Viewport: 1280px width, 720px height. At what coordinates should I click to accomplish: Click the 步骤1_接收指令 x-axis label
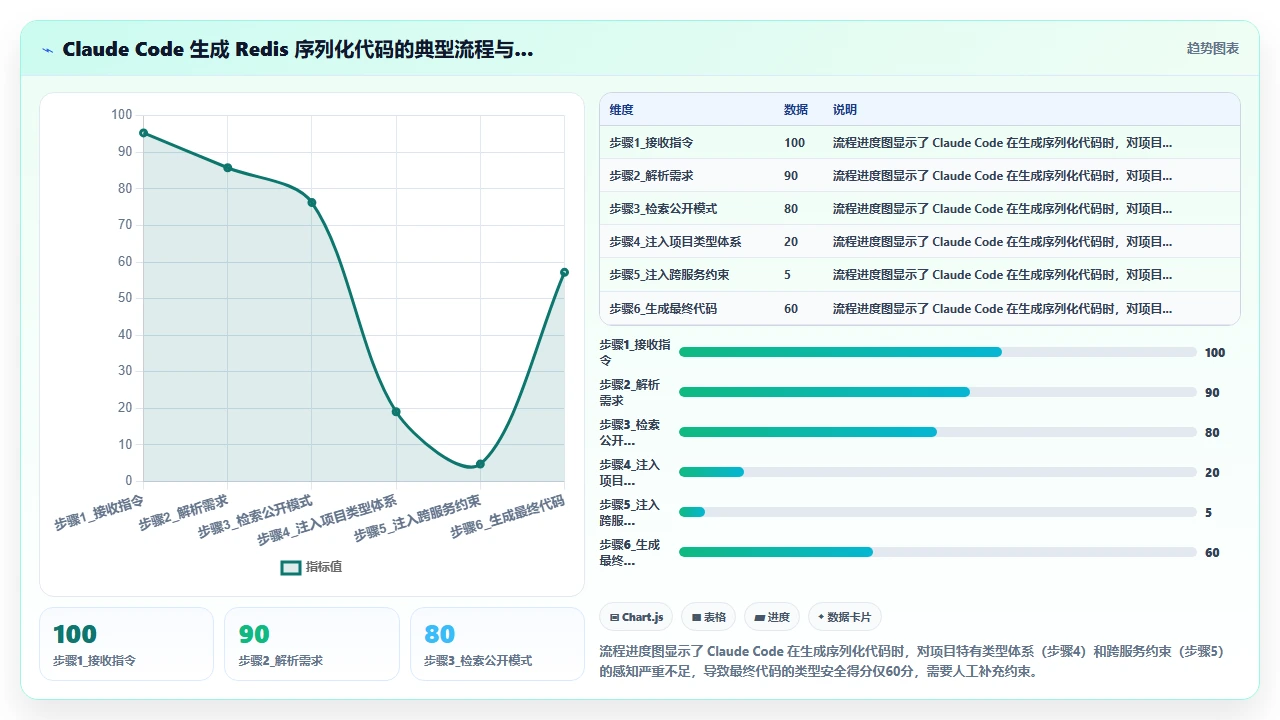coord(100,511)
